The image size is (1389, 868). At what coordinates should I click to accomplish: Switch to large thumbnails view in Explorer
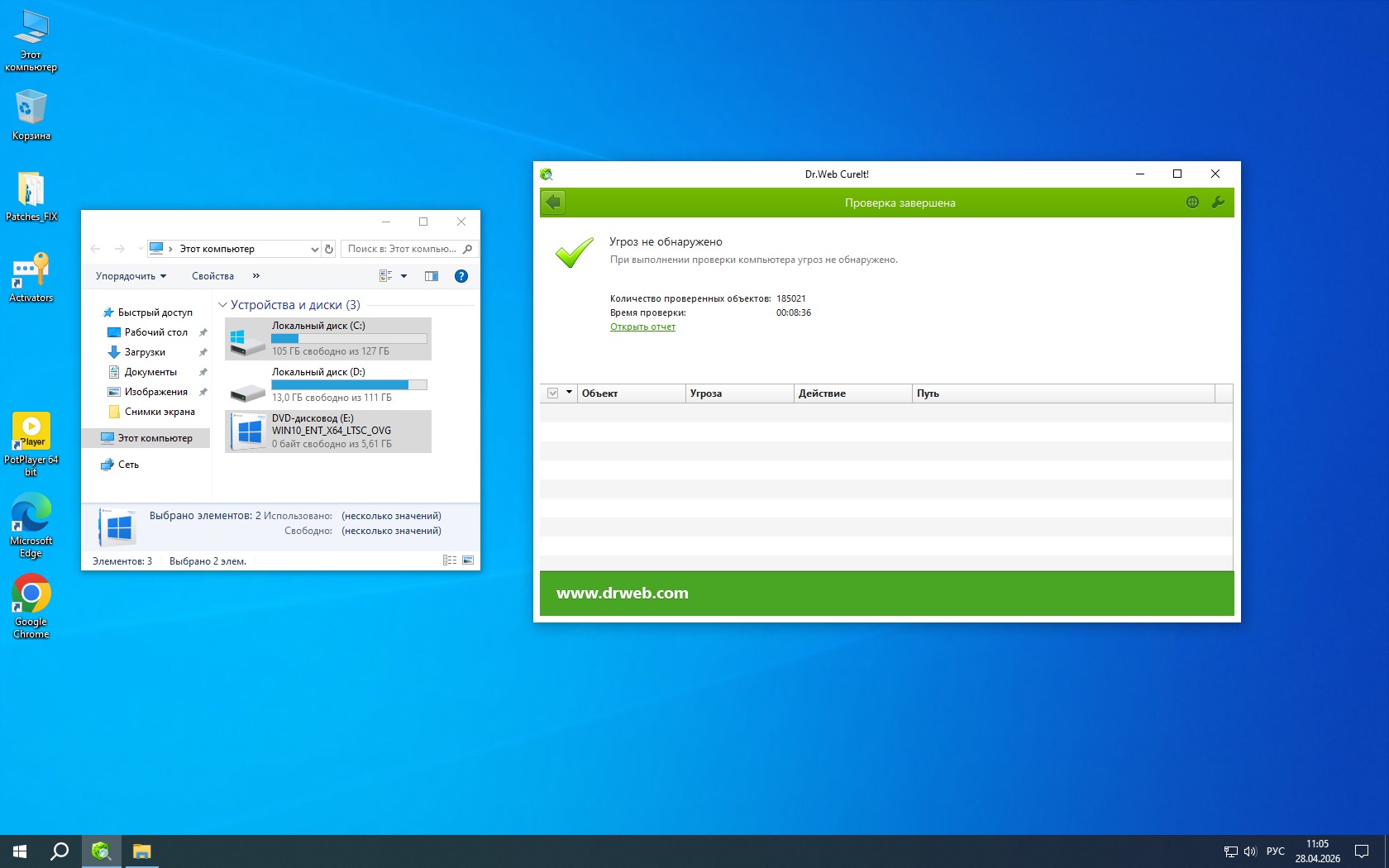click(468, 560)
